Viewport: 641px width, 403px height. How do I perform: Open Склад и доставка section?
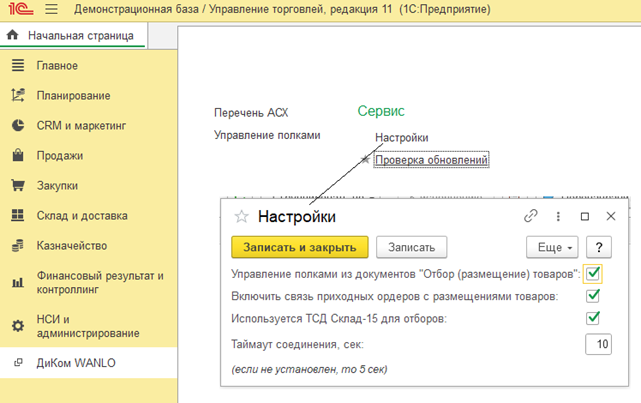click(82, 216)
